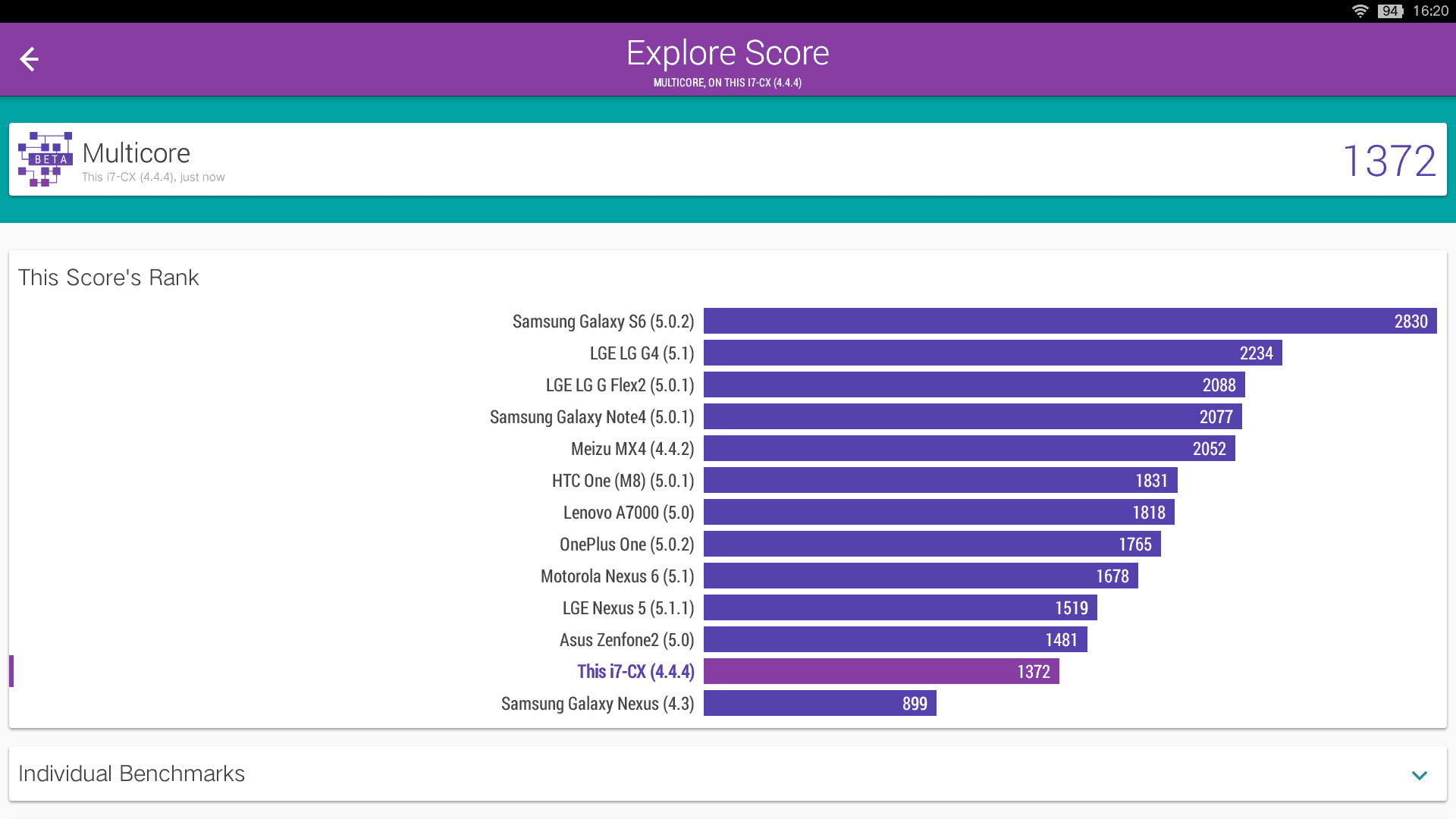This screenshot has width=1456, height=819.
Task: Open the Multicore beta benchmark icon
Action: 45,159
